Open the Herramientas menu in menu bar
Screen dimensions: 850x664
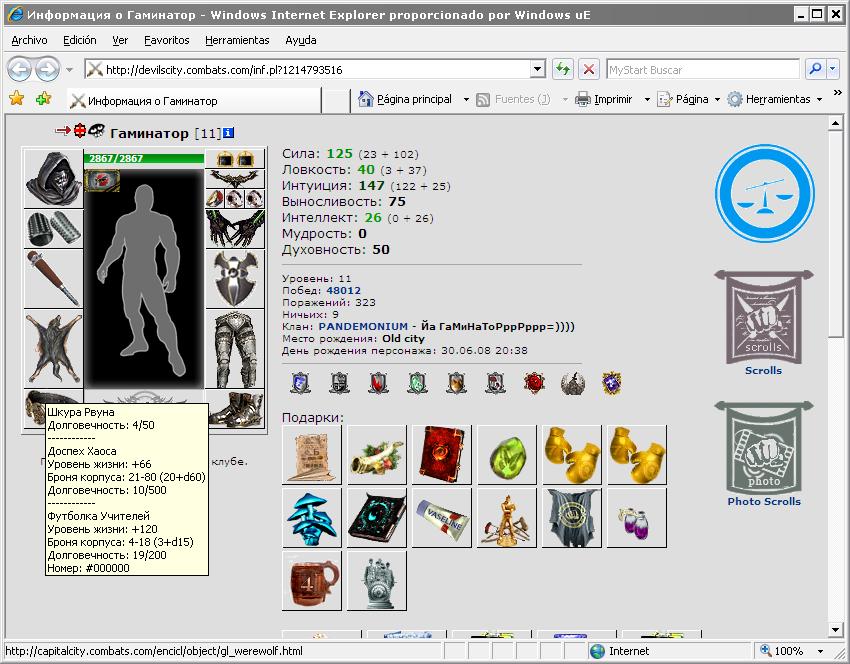(237, 40)
